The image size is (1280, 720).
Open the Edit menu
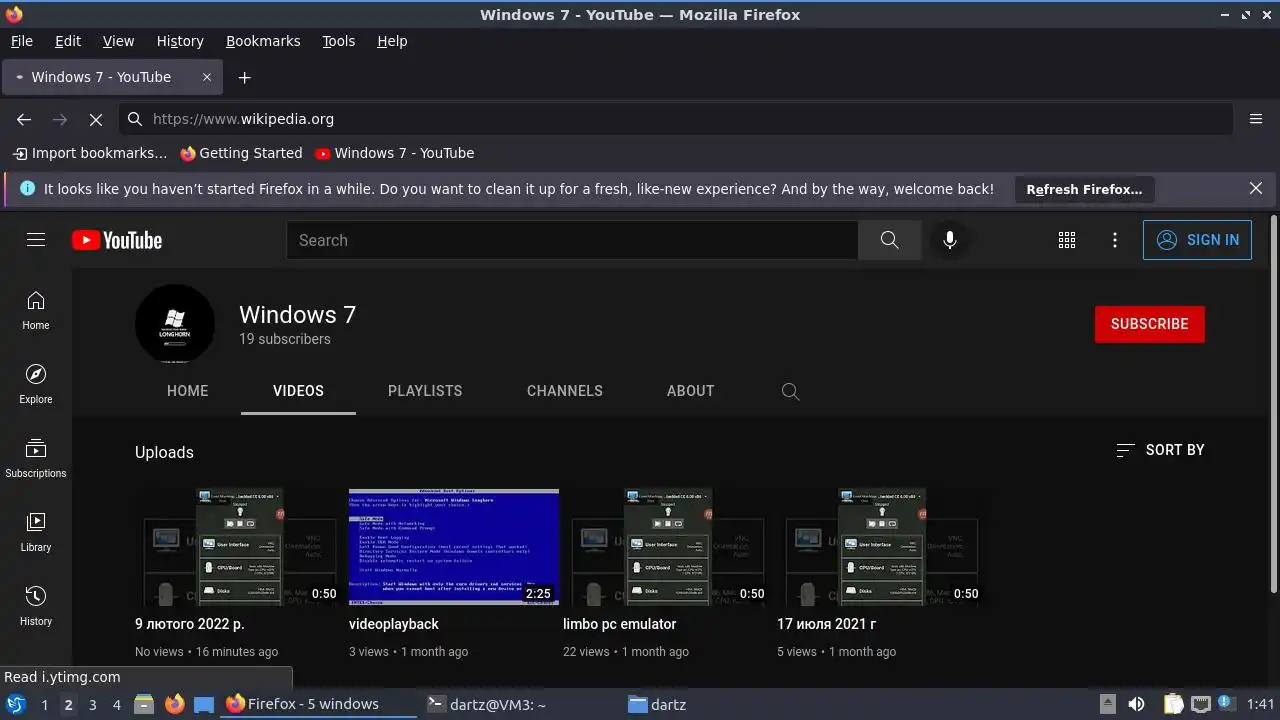point(68,41)
